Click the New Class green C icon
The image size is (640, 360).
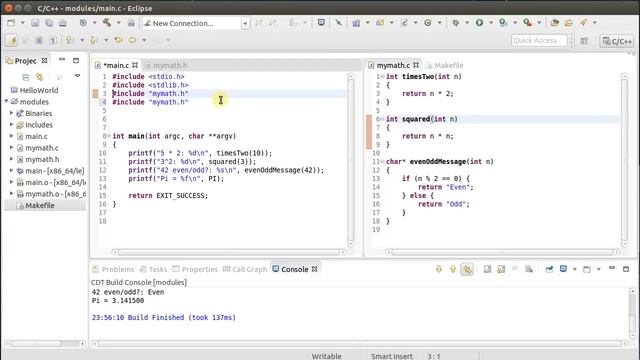[428, 23]
